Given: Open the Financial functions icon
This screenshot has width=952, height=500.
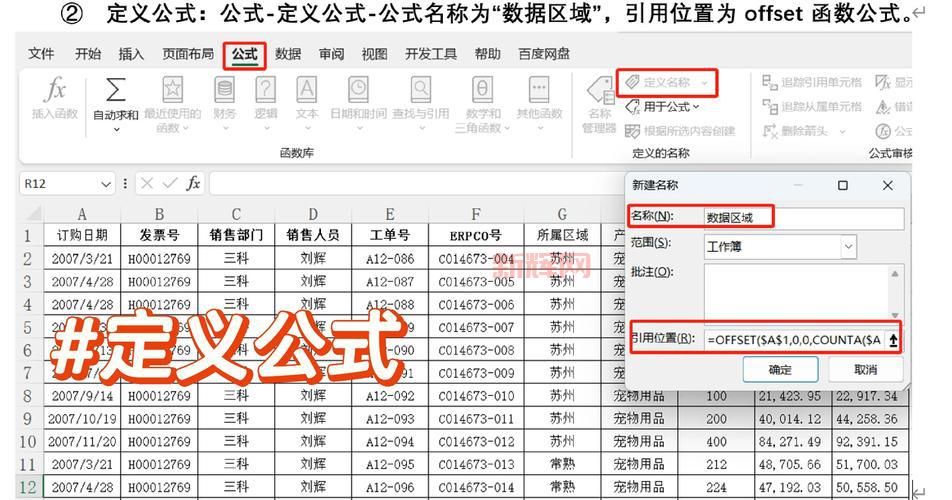Looking at the screenshot, I should pyautogui.click(x=224, y=90).
